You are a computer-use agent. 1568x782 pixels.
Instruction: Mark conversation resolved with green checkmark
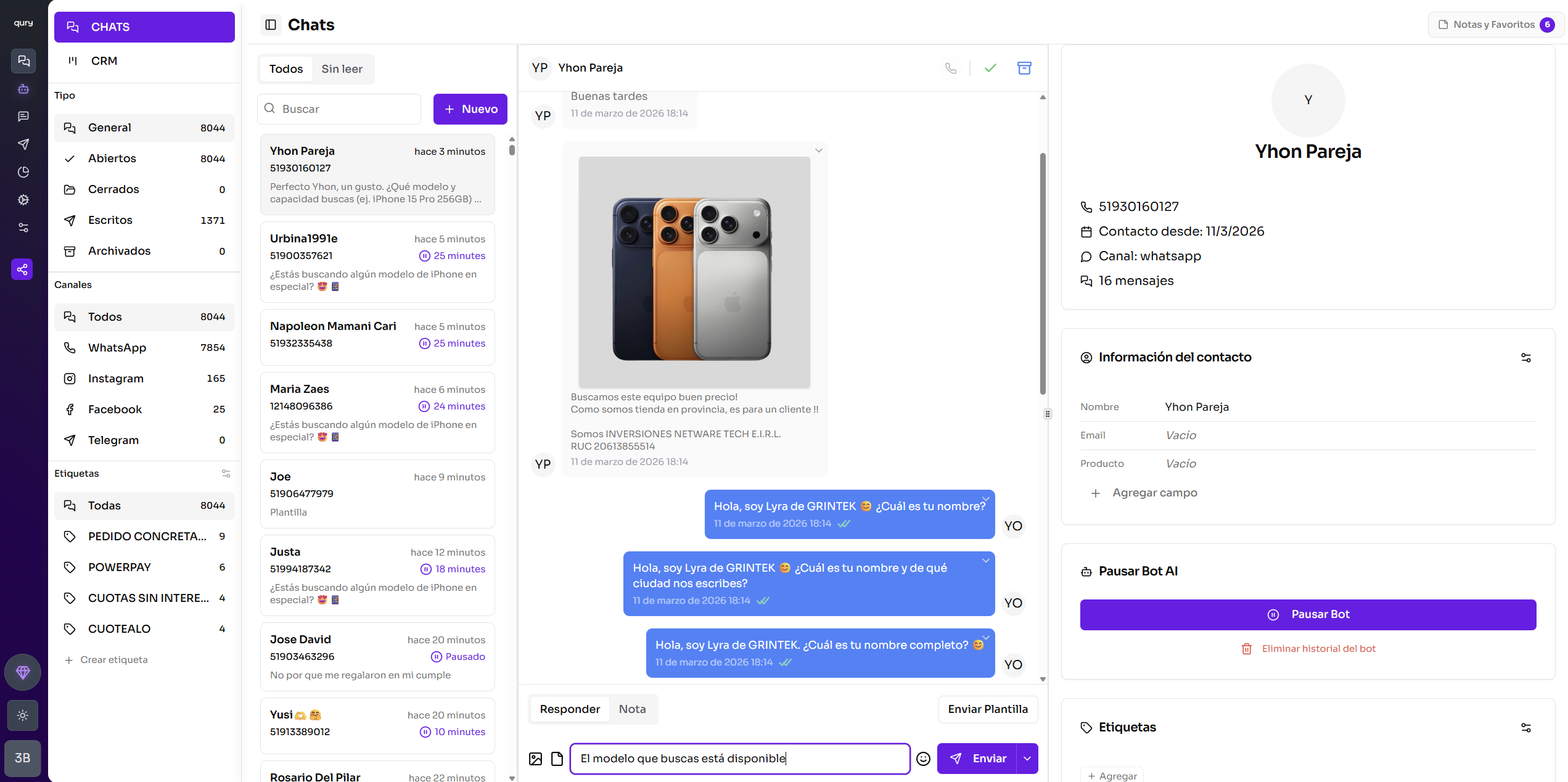tap(990, 68)
